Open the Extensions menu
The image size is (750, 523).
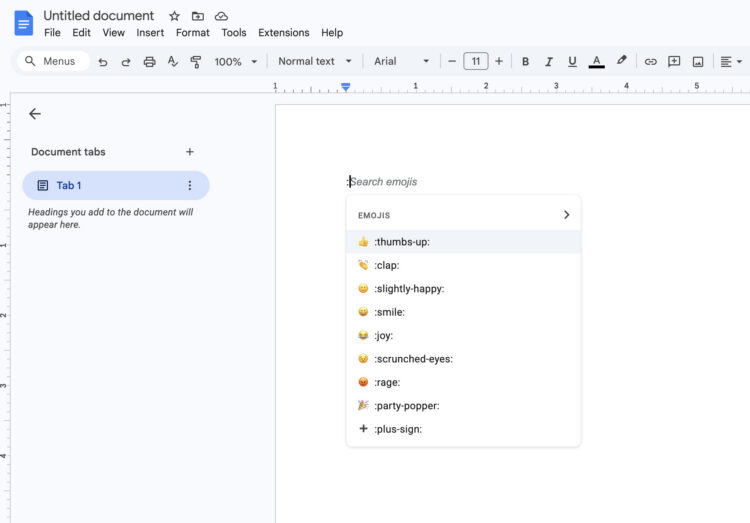(x=284, y=33)
